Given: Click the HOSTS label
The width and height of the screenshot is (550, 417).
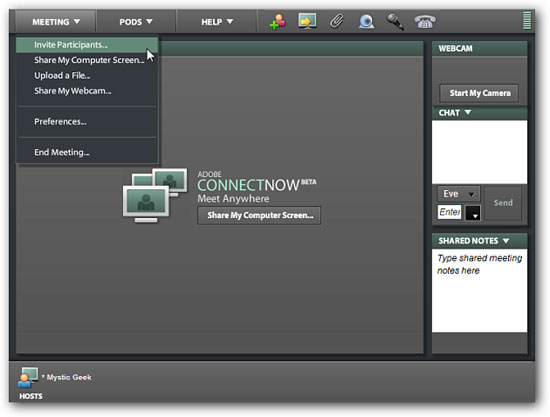Looking at the screenshot, I should (x=31, y=396).
